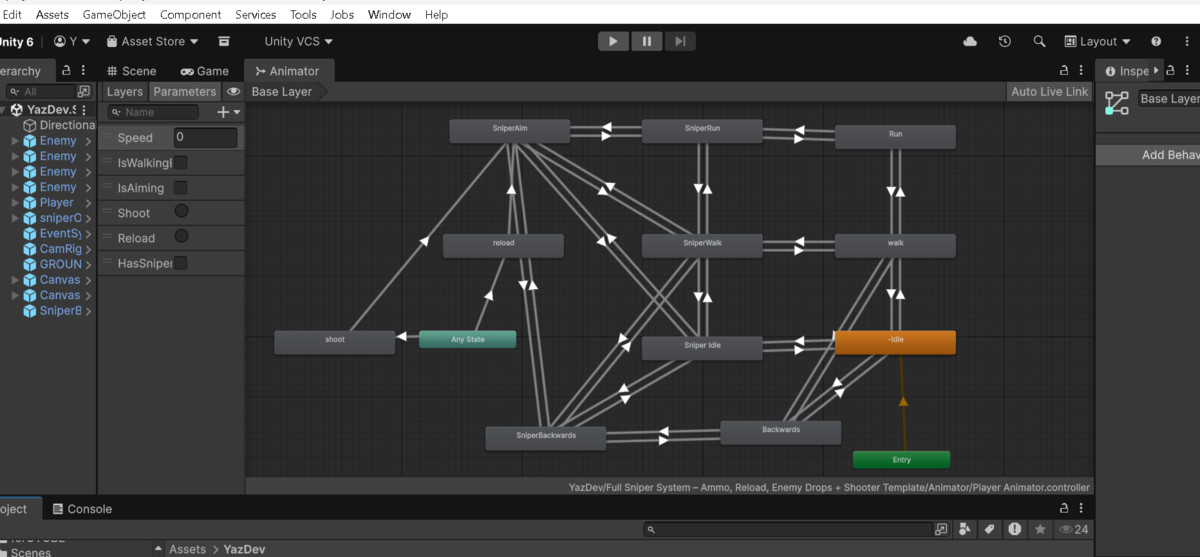Image resolution: width=1200 pixels, height=557 pixels.
Task: Click the Add Behaviour button
Action: point(1148,155)
